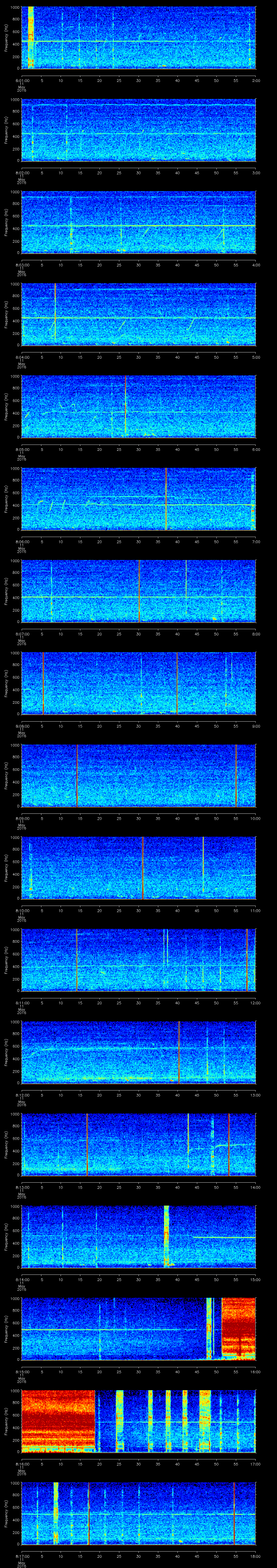Click the red vertical line in the 8:06:00 spectrogram
Screen dimensions: 277x1568
(x=166, y=499)
